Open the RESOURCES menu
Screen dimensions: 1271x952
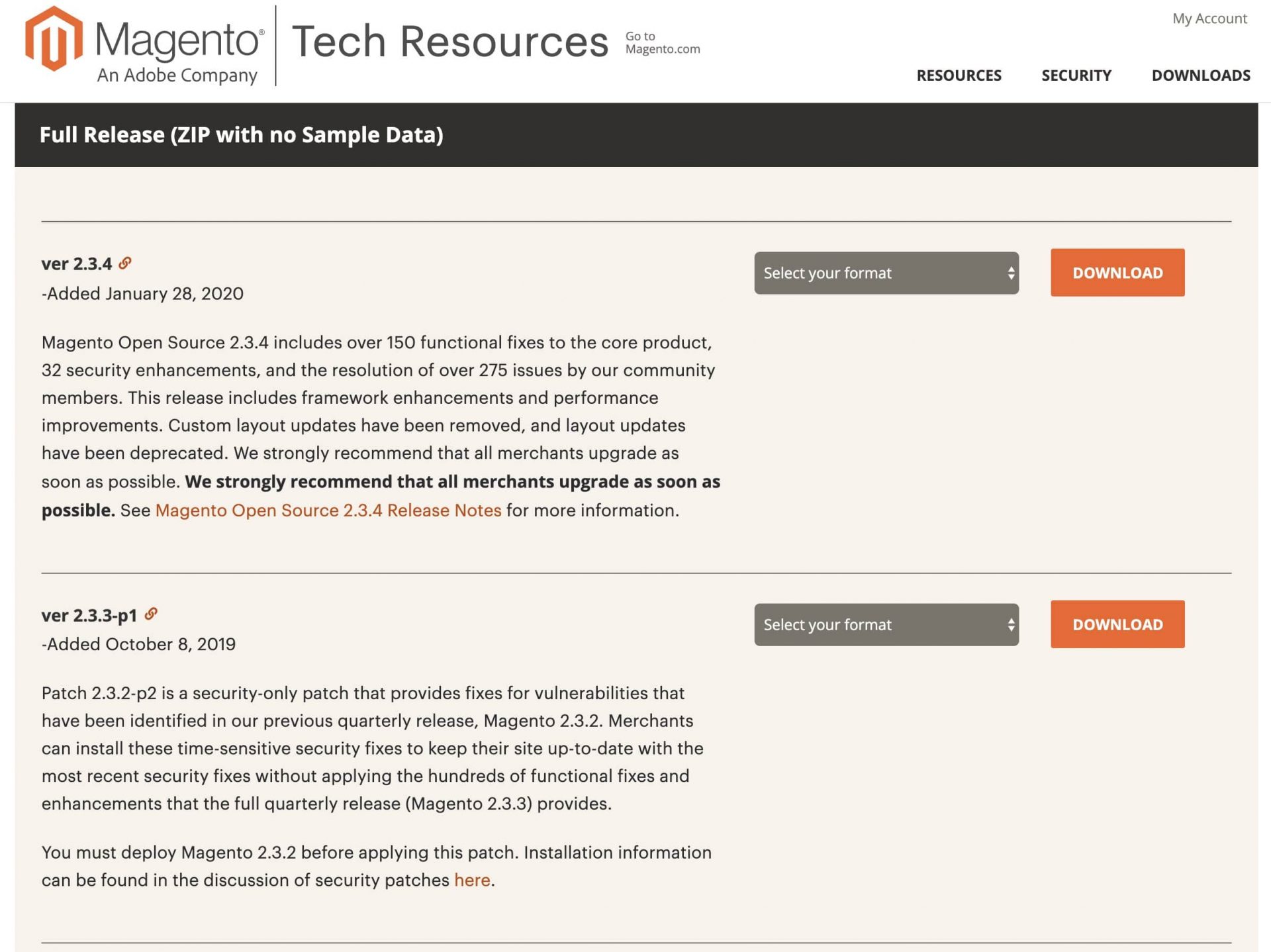click(x=959, y=75)
